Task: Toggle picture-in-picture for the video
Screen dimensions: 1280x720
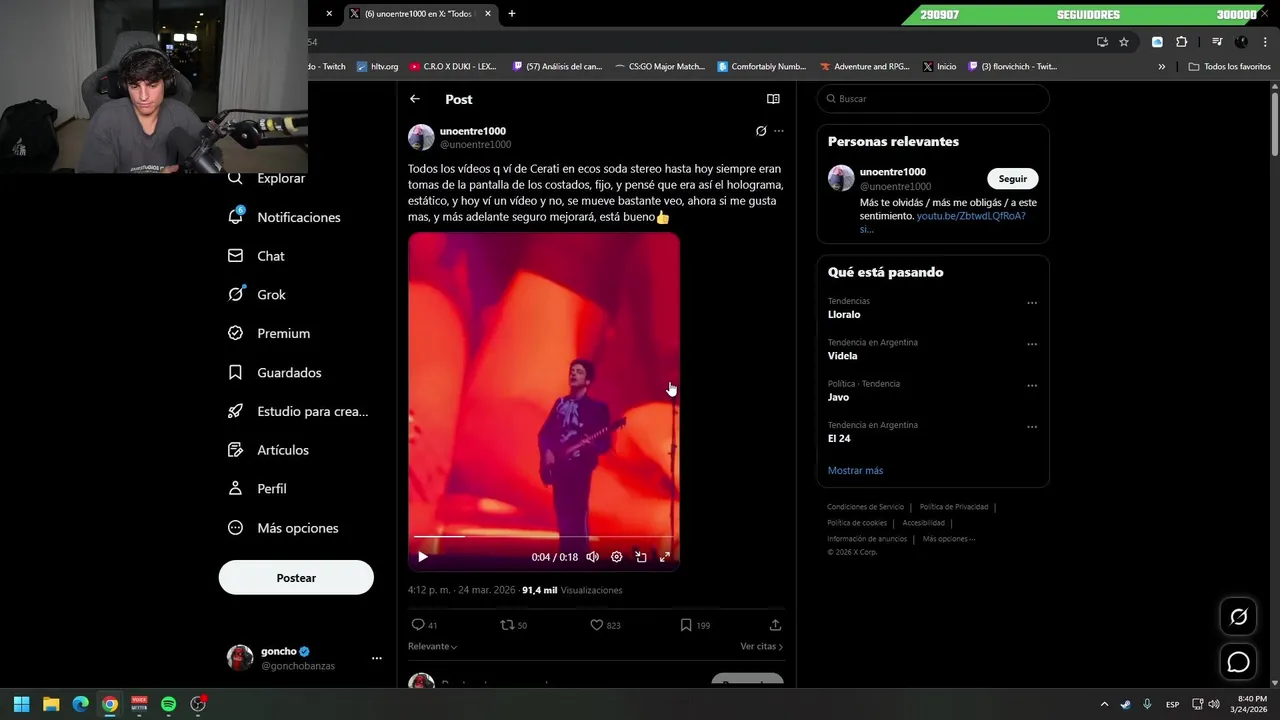Action: pos(641,557)
